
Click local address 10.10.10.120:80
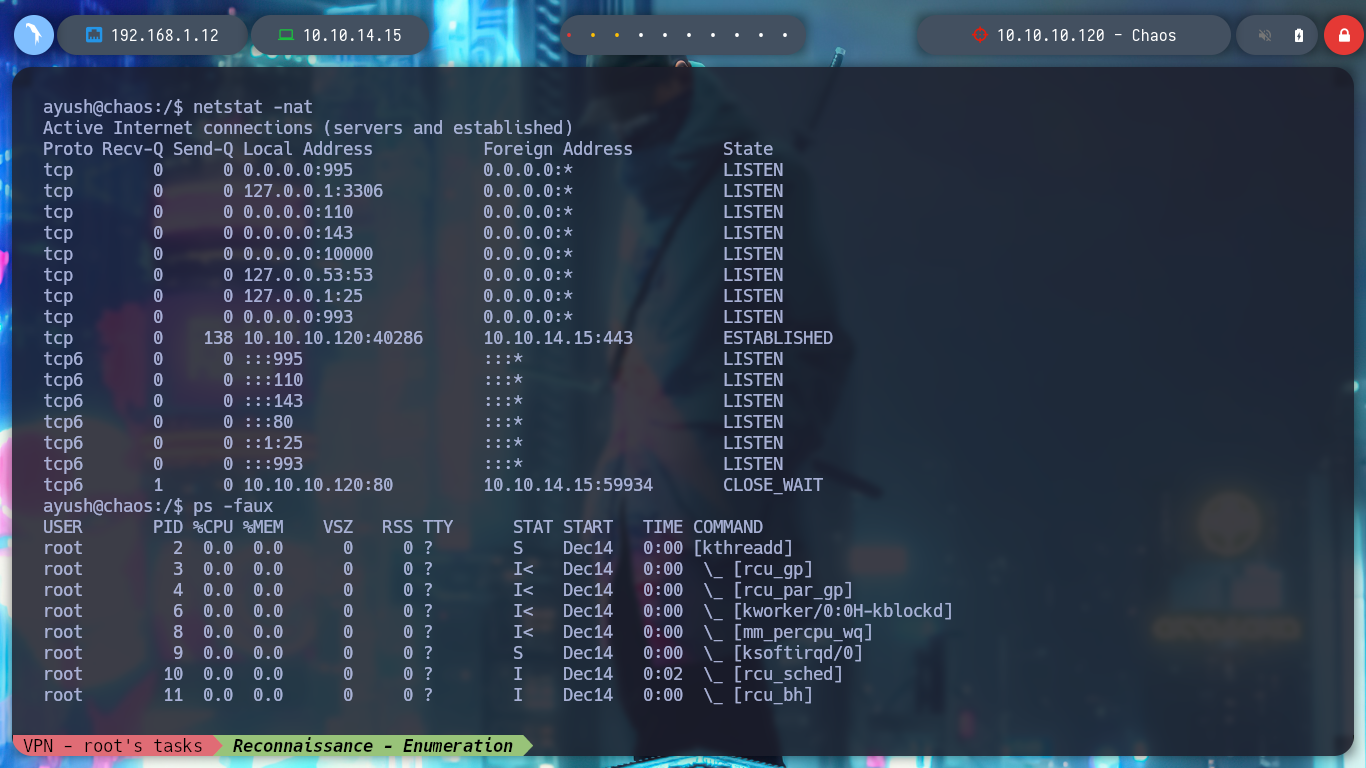click(318, 485)
